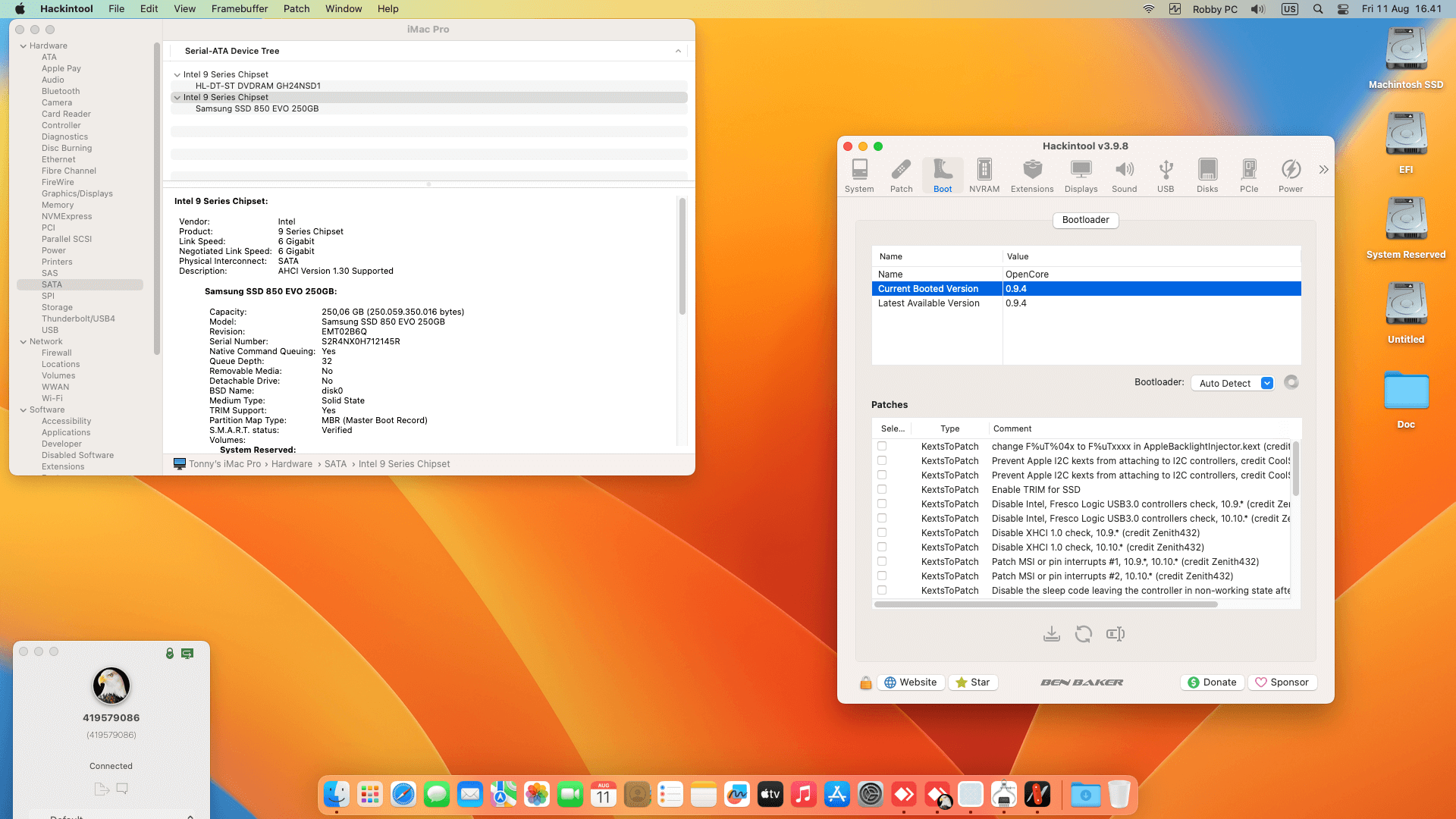This screenshot has height=819, width=1456.
Task: Show more Hackintool toolbar items
Action: 1323,169
